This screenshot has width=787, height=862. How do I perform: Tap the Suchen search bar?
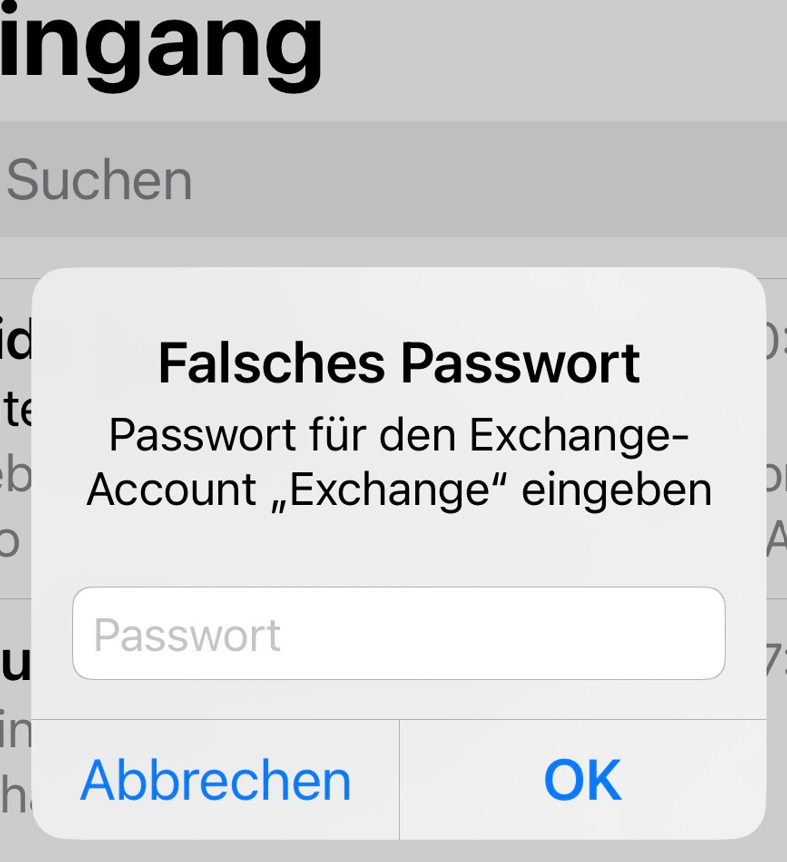coord(394,179)
